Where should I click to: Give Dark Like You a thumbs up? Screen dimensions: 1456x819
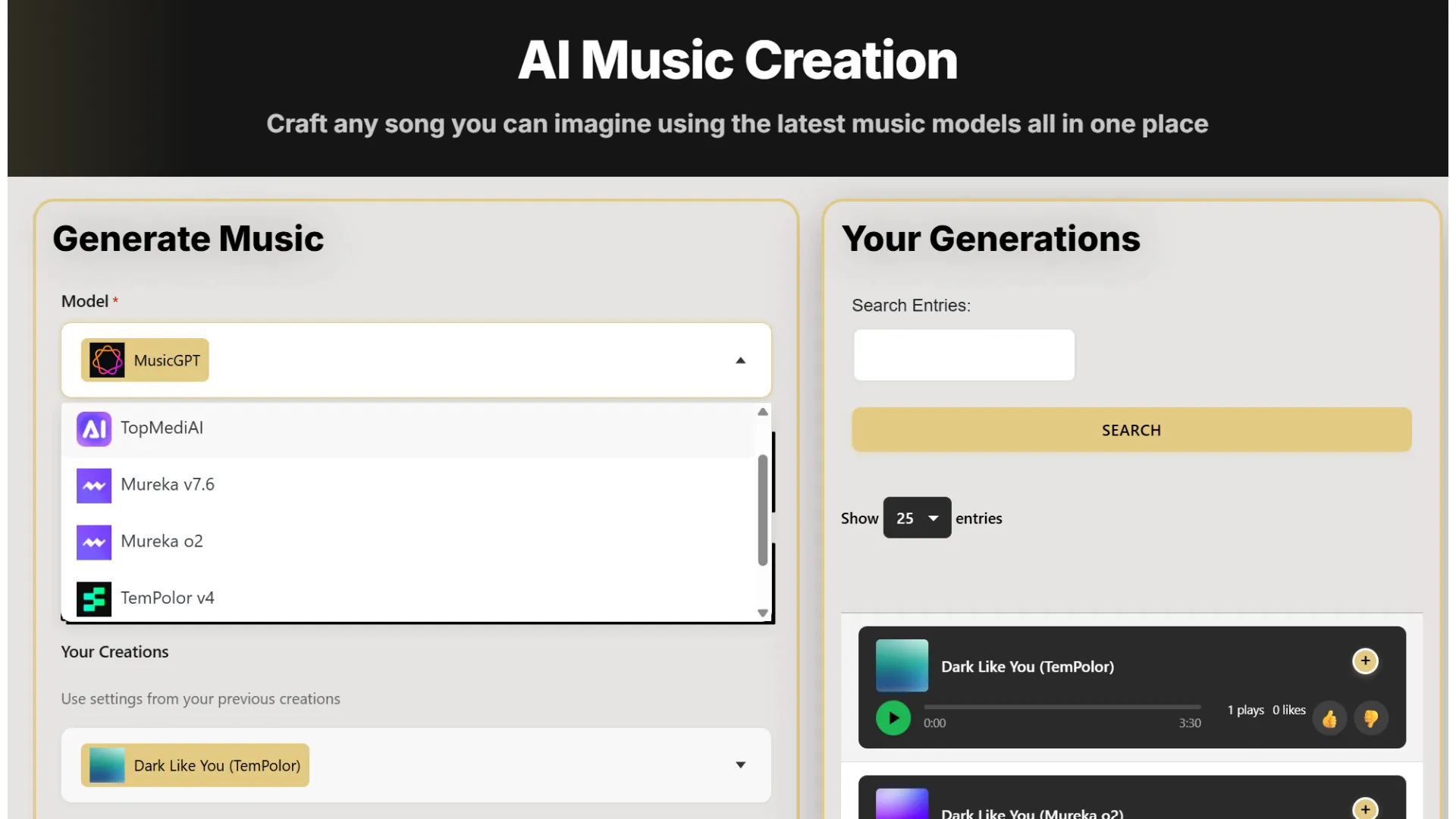click(x=1330, y=718)
